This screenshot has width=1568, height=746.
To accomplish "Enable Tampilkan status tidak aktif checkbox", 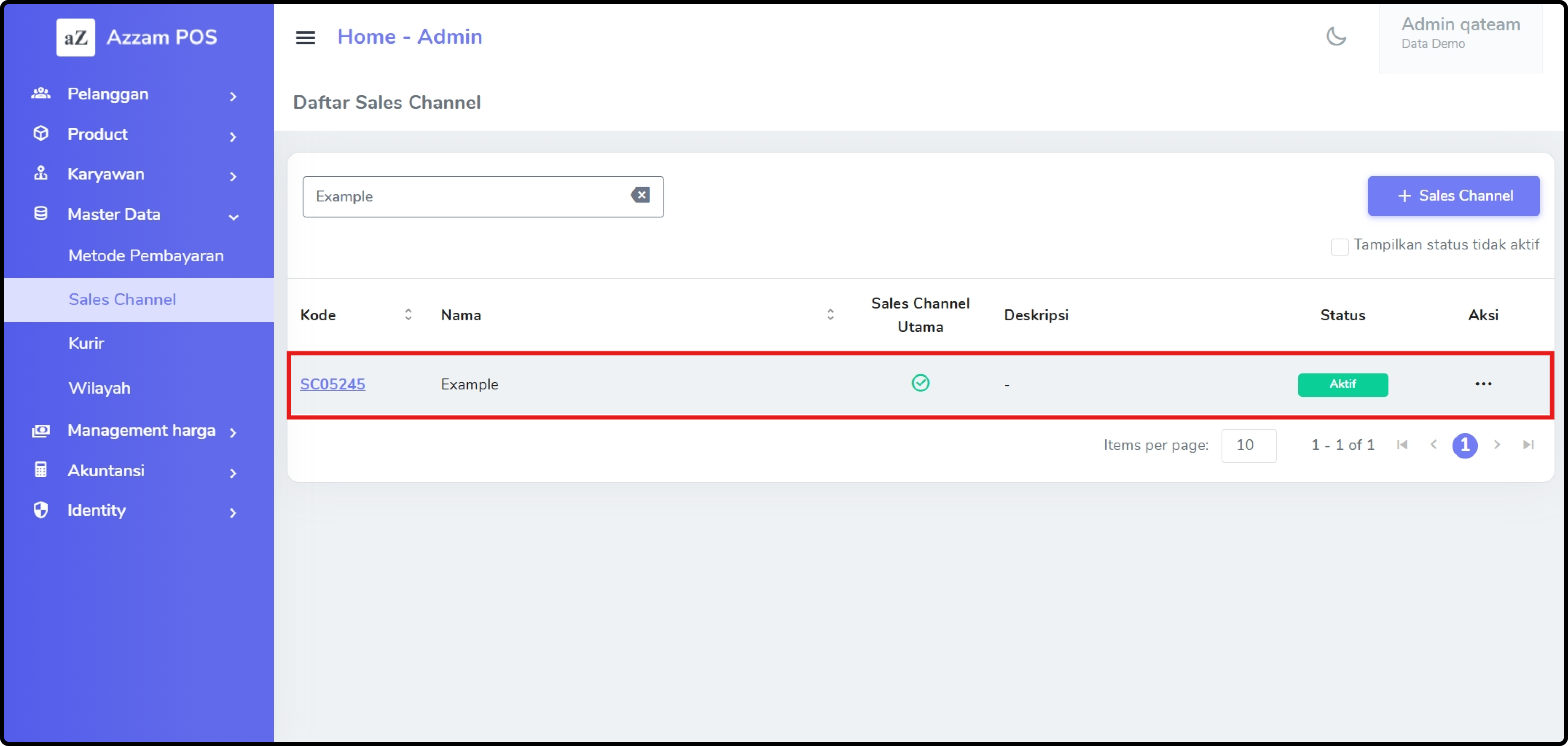I will 1339,247.
